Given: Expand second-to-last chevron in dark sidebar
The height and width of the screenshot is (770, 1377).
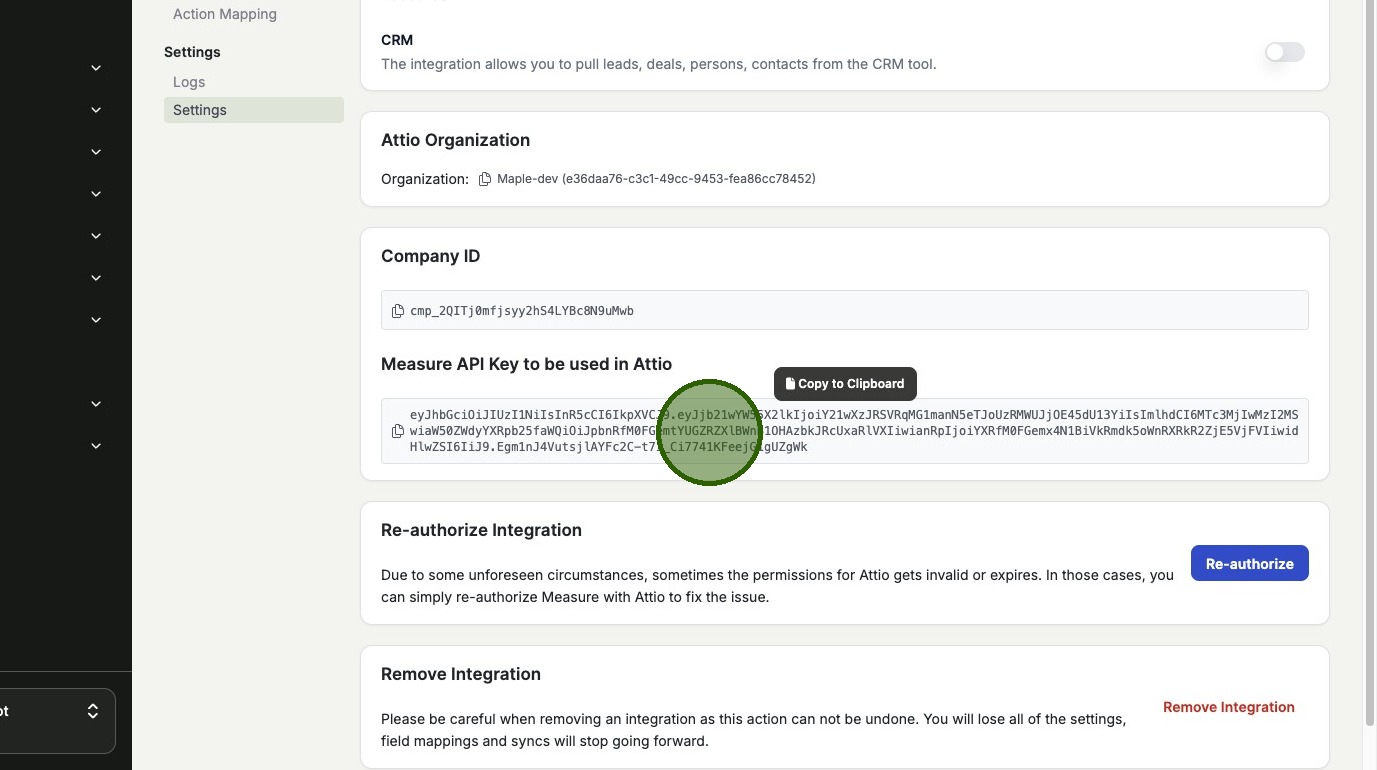Looking at the screenshot, I should 96,404.
